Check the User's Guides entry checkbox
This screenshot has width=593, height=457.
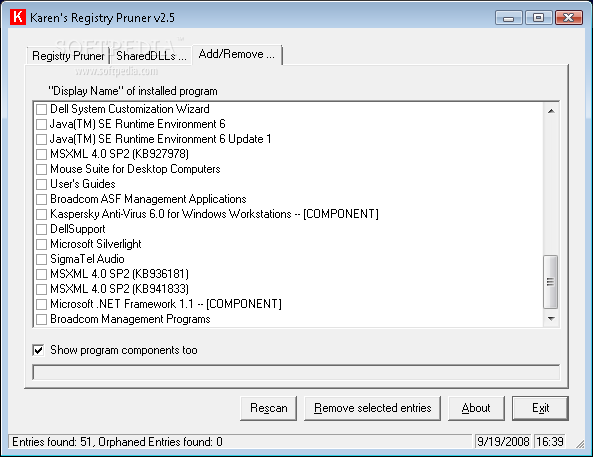pyautogui.click(x=41, y=184)
